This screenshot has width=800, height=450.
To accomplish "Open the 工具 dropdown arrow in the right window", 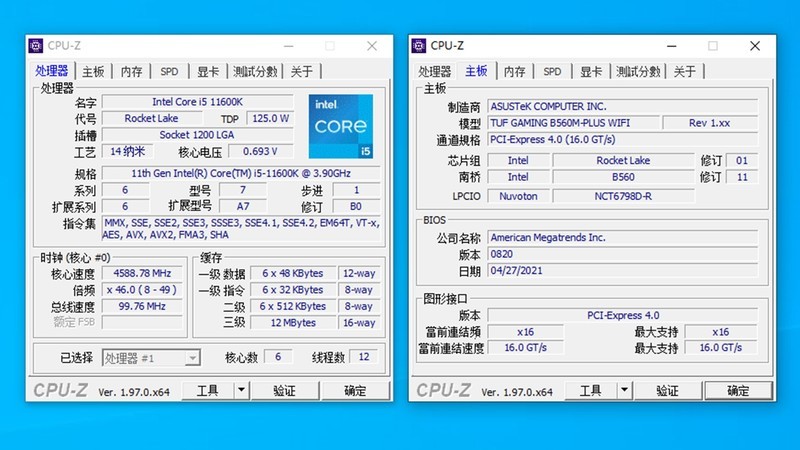I will 624,391.
